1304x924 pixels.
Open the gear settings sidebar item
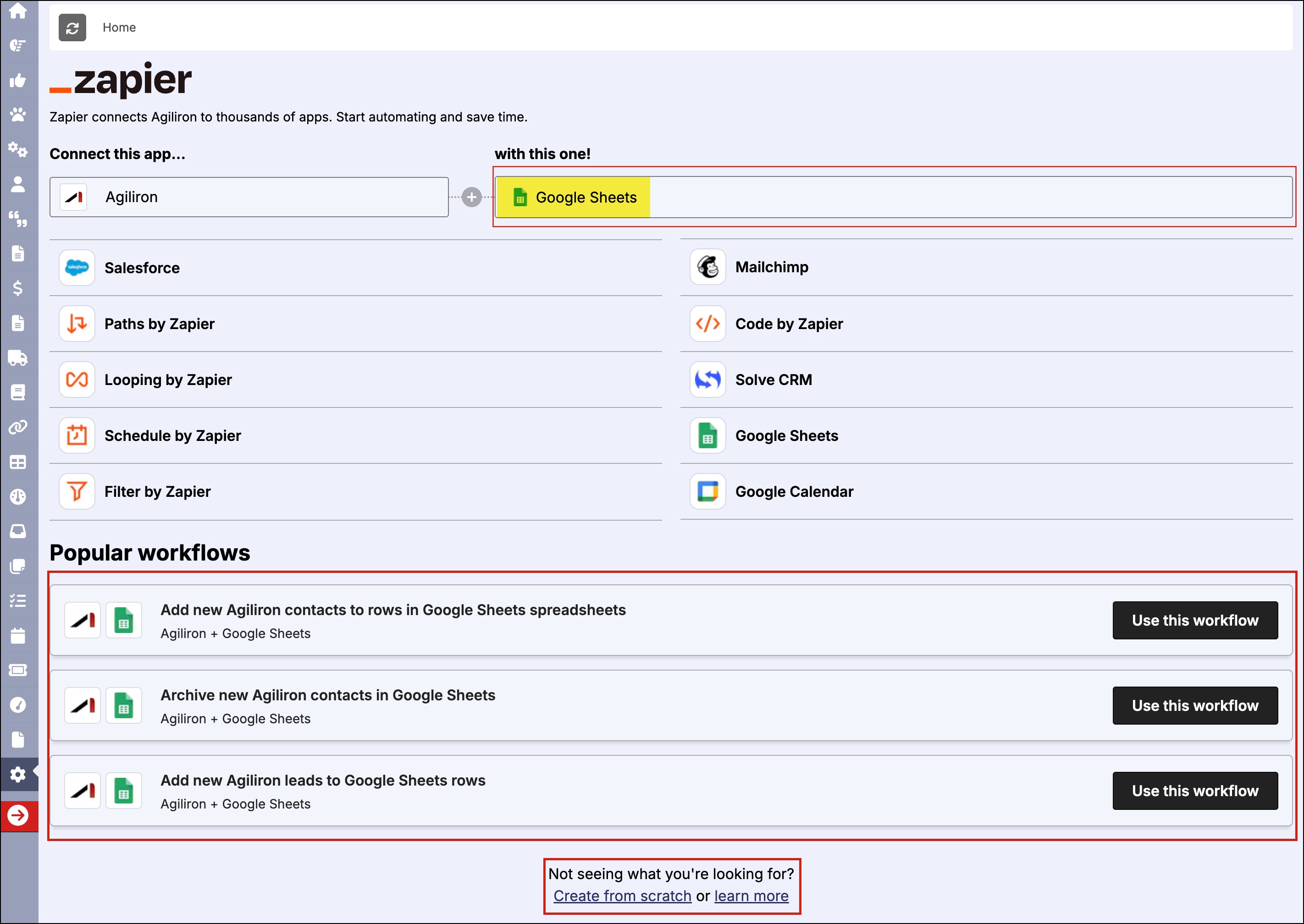[x=17, y=774]
